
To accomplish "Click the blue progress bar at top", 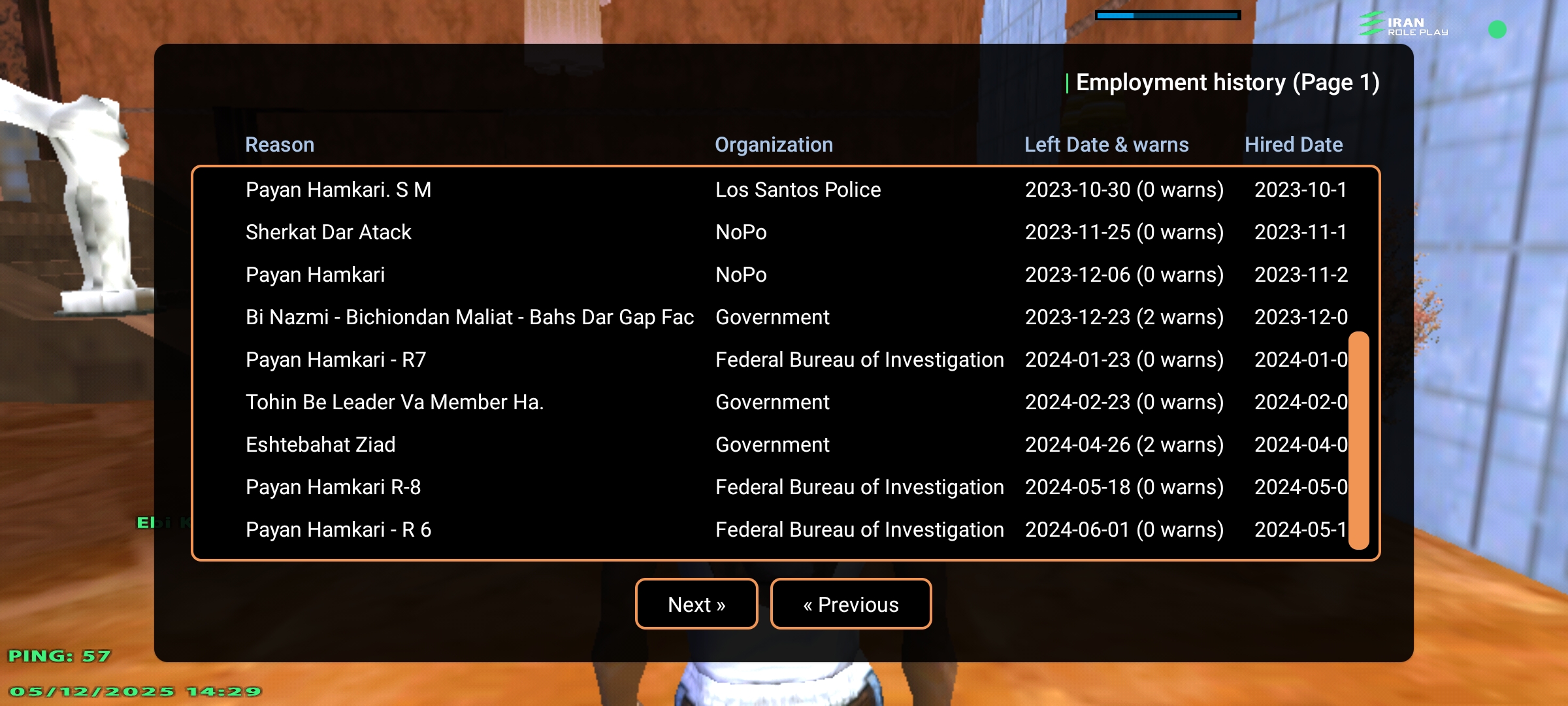I will tap(1168, 14).
